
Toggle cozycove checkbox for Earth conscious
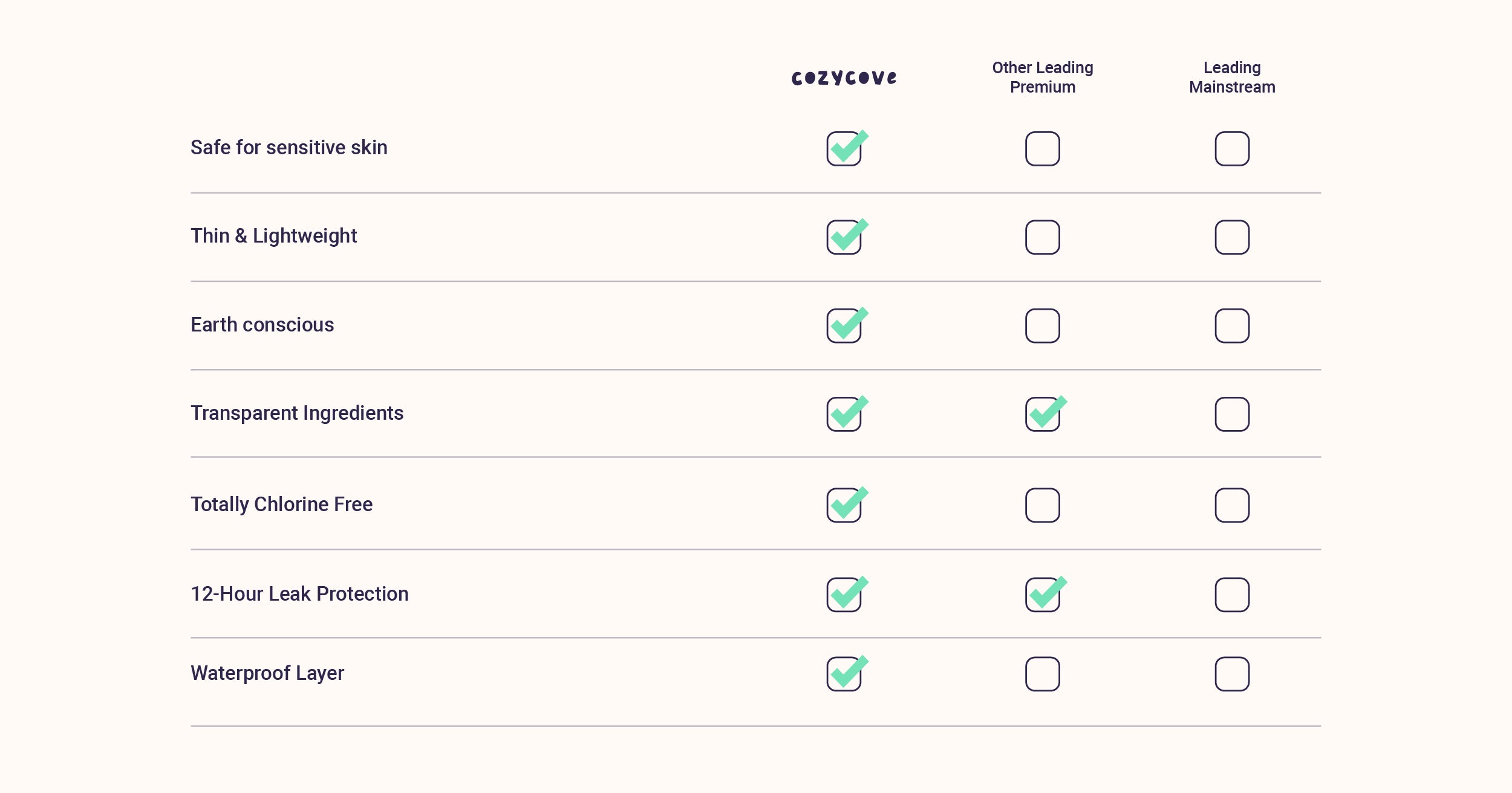844,326
